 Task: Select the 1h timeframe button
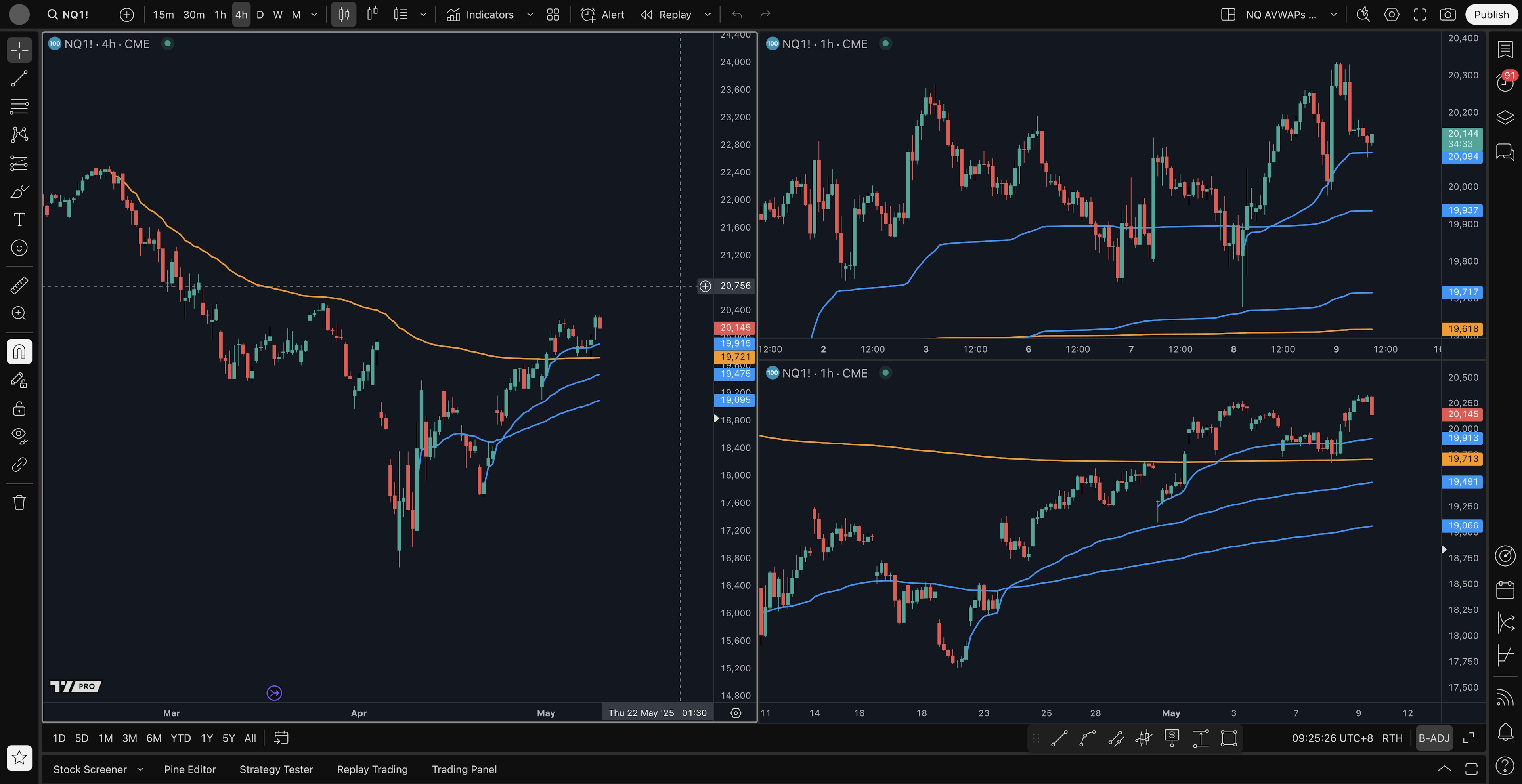pos(220,15)
